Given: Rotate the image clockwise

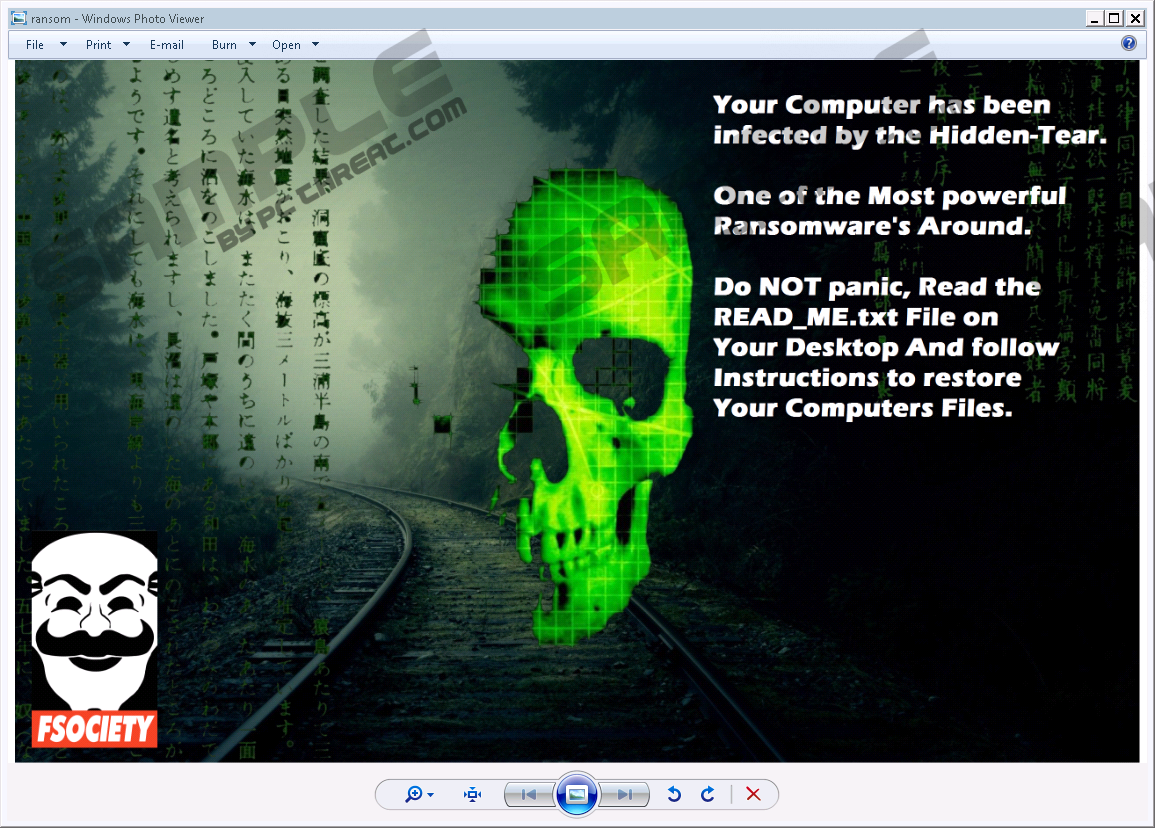Looking at the screenshot, I should click(x=708, y=794).
